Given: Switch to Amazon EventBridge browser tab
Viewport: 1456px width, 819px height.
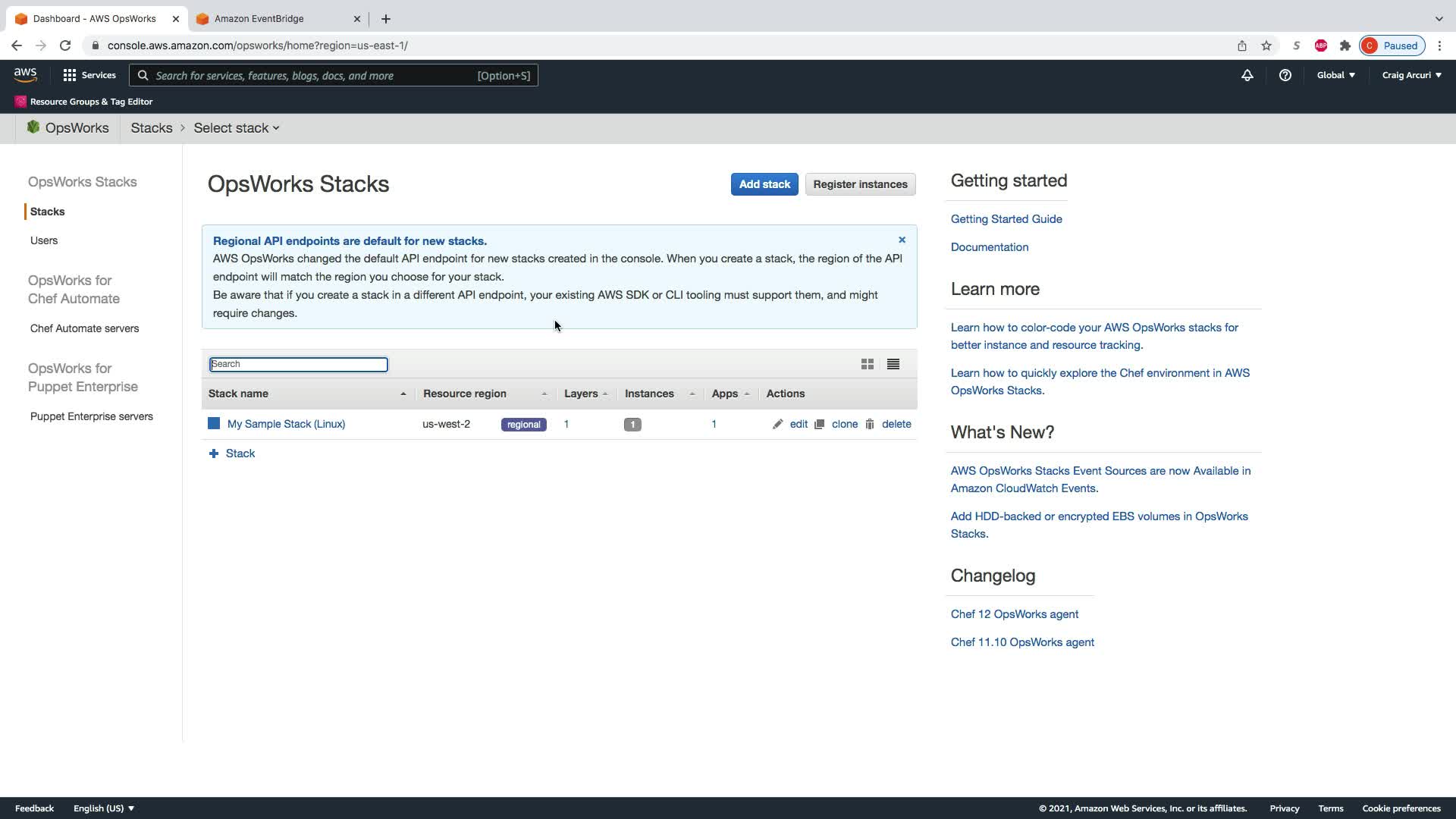Looking at the screenshot, I should click(259, 19).
